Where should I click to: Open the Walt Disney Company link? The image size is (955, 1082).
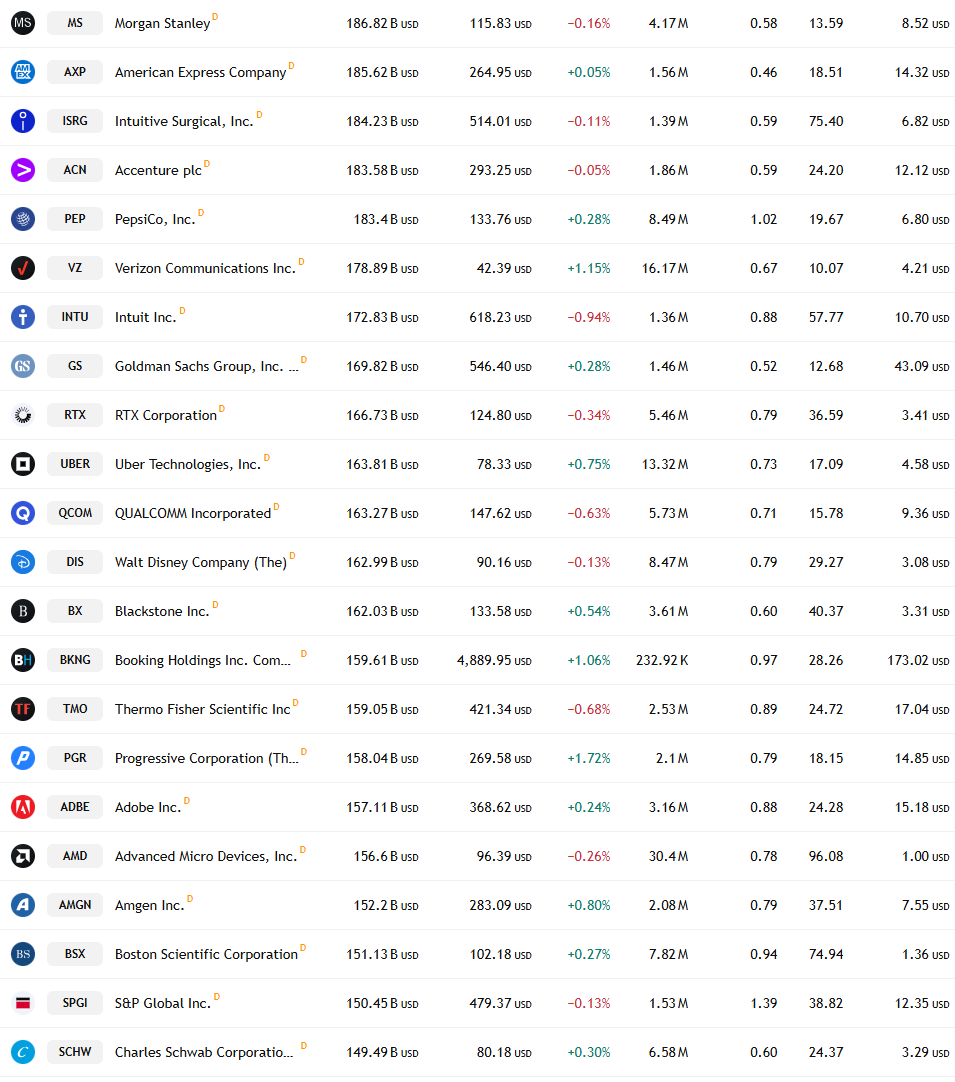pos(200,562)
